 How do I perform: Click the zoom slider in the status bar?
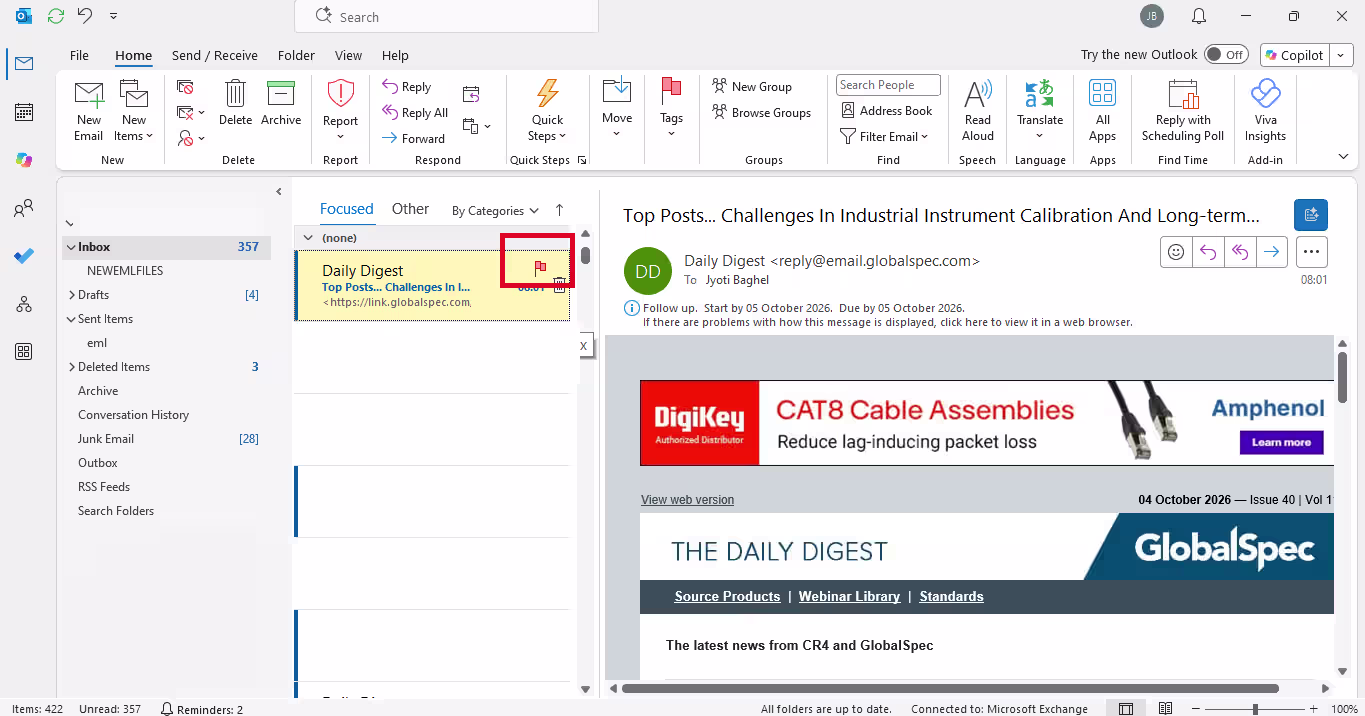pos(1254,709)
